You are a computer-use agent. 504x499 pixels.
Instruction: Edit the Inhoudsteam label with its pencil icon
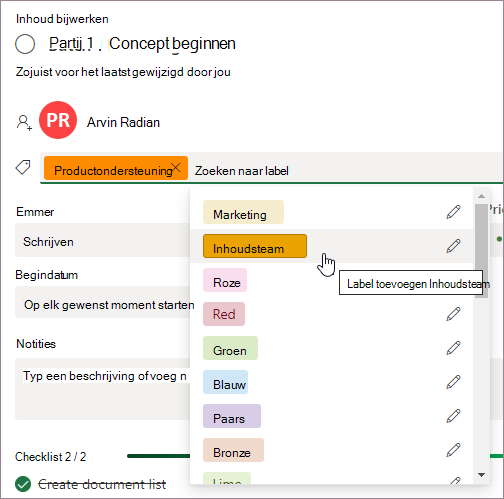point(453,246)
